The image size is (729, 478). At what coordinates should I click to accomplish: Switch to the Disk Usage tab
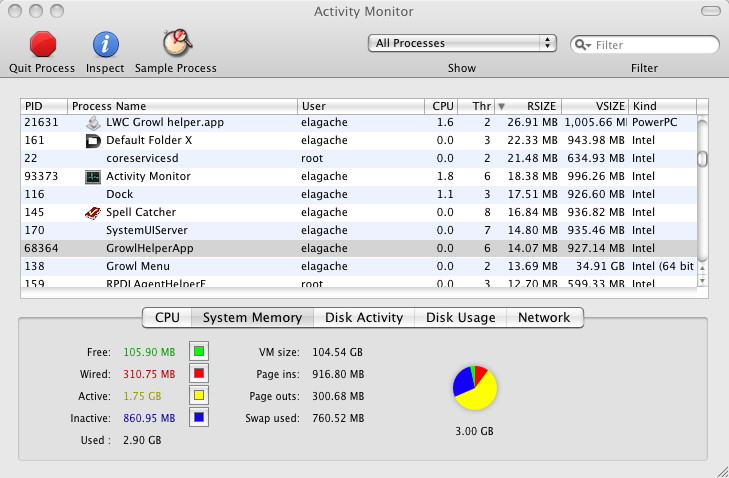point(461,318)
